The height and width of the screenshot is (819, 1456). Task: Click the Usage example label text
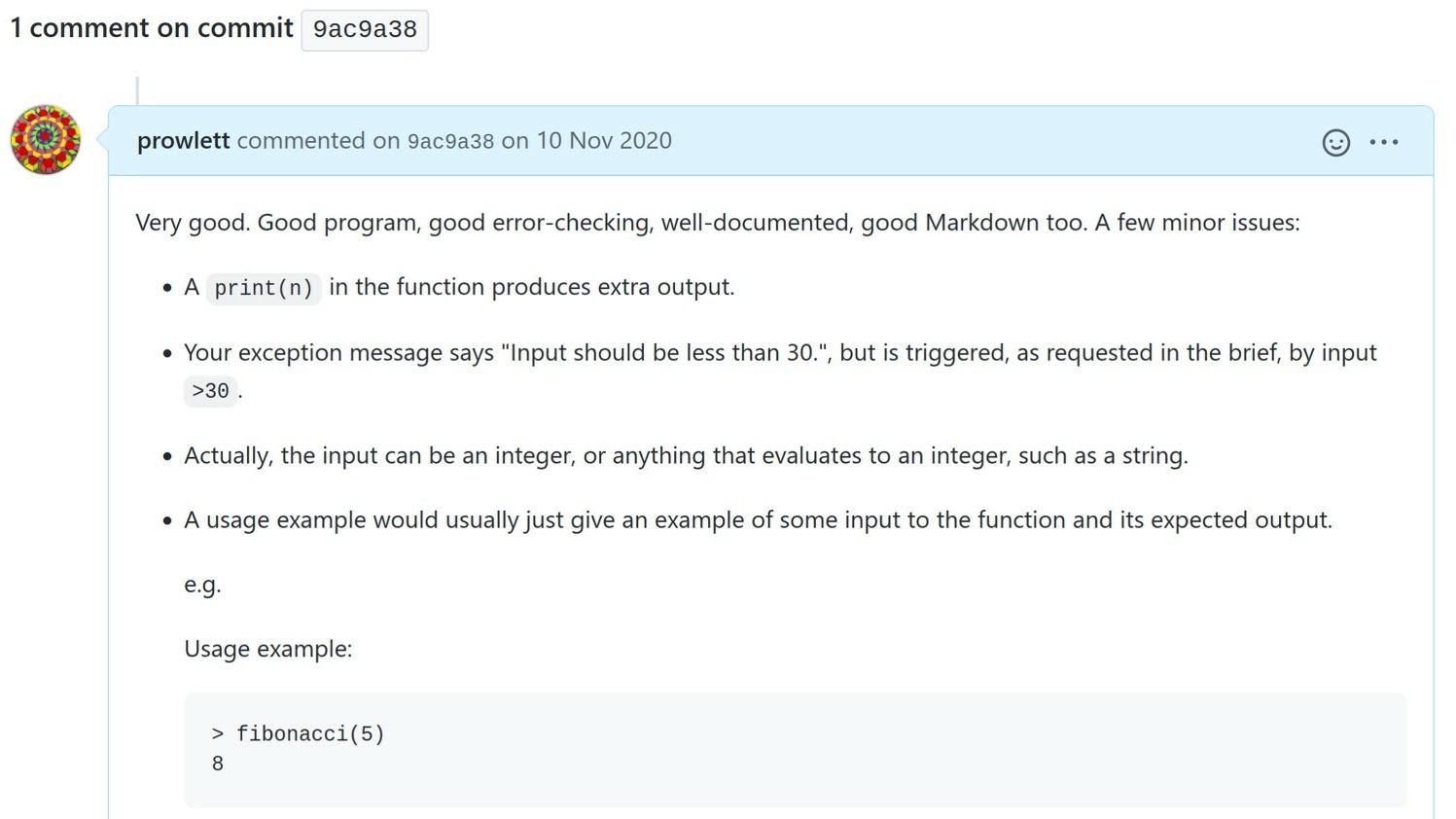[x=268, y=648]
